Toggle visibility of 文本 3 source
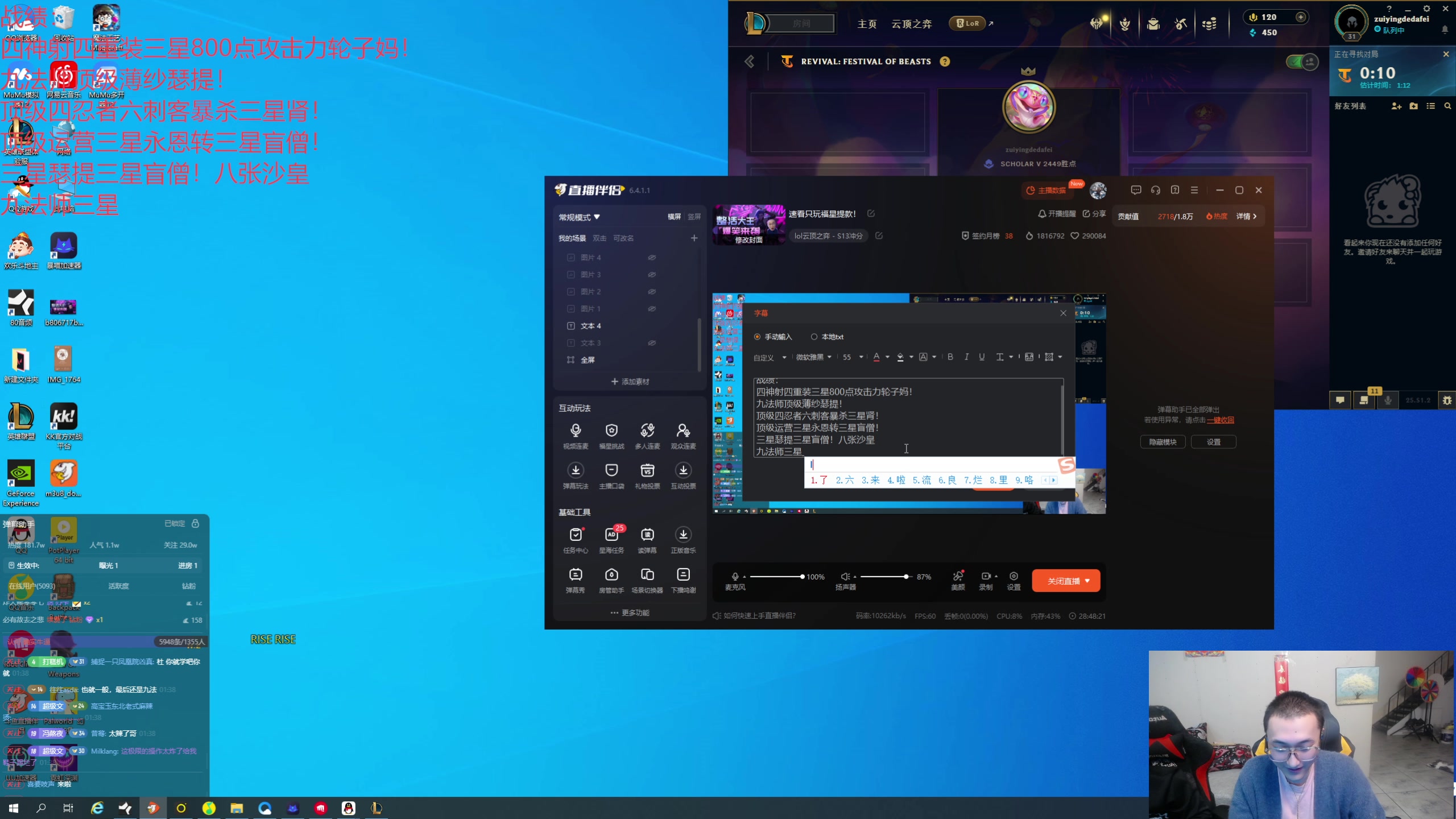Screen dimensions: 1456x819 point(652,342)
